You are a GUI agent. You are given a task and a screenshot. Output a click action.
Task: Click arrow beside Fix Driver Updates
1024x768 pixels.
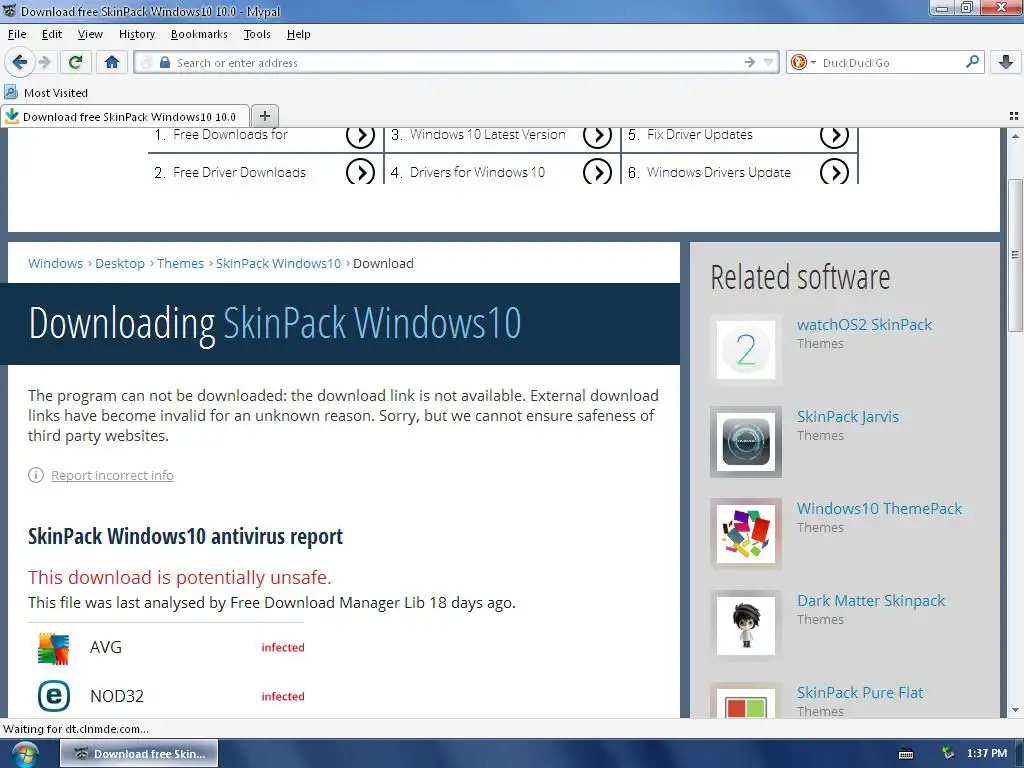[x=834, y=135]
